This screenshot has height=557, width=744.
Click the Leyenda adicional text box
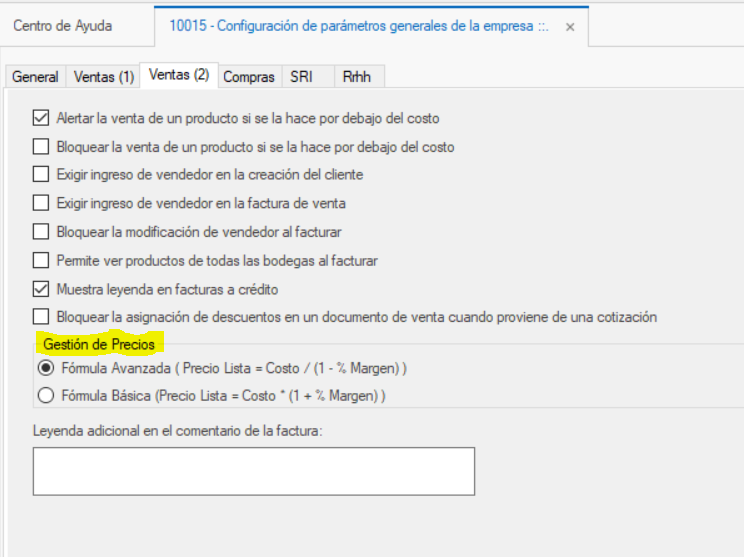[x=253, y=471]
